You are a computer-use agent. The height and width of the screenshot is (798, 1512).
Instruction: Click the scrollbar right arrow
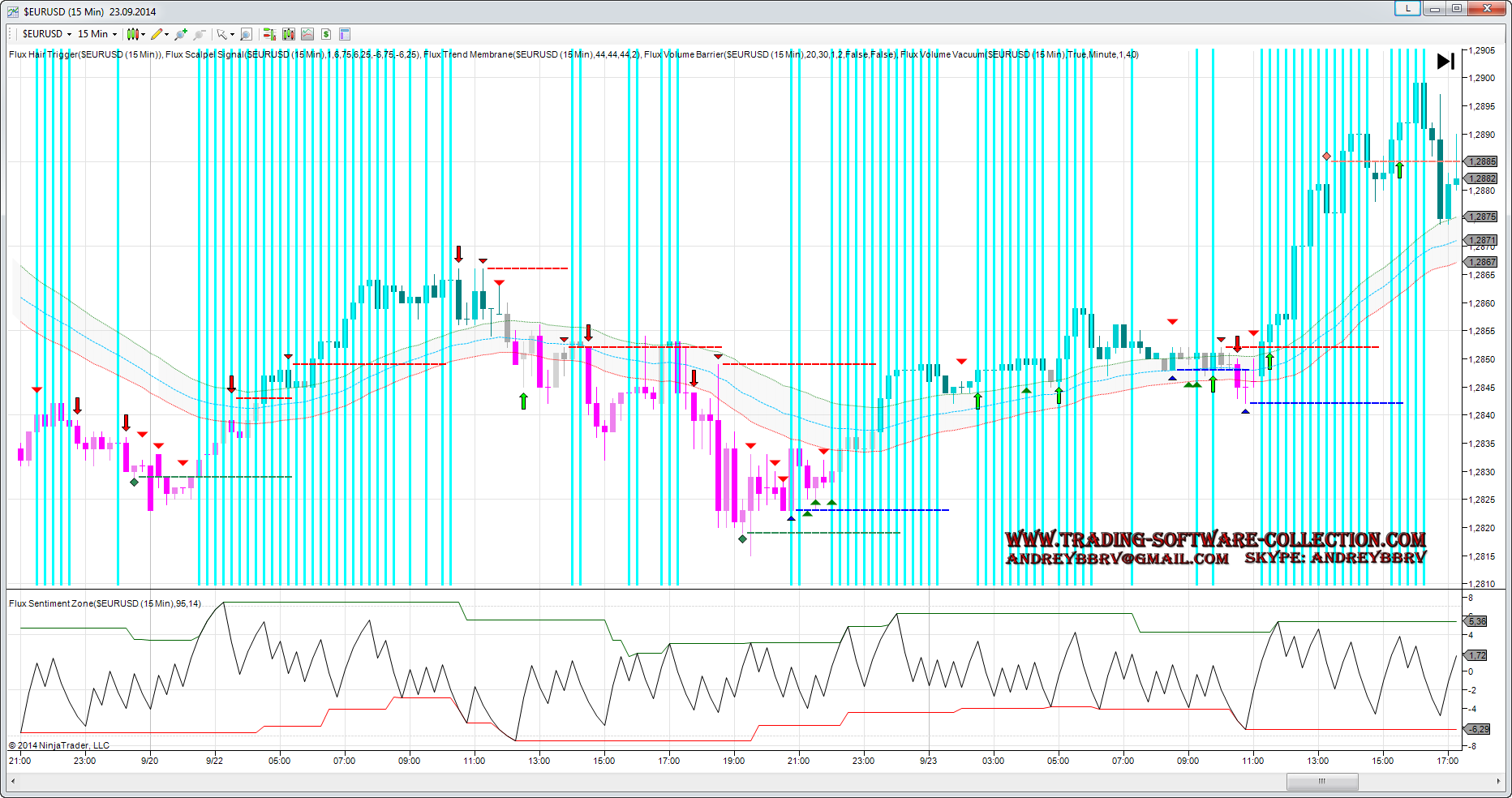pyautogui.click(x=1498, y=782)
